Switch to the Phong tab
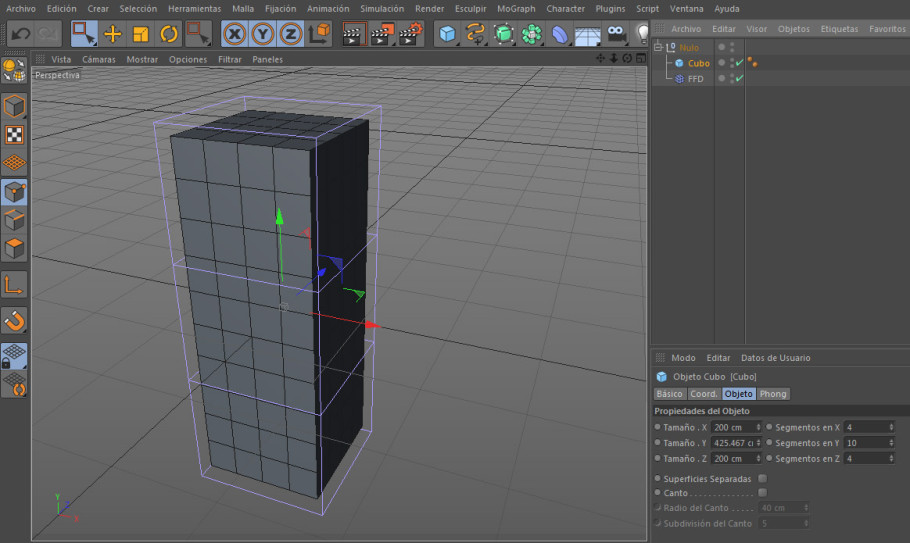Screen dimensions: 910x543 (x=773, y=393)
